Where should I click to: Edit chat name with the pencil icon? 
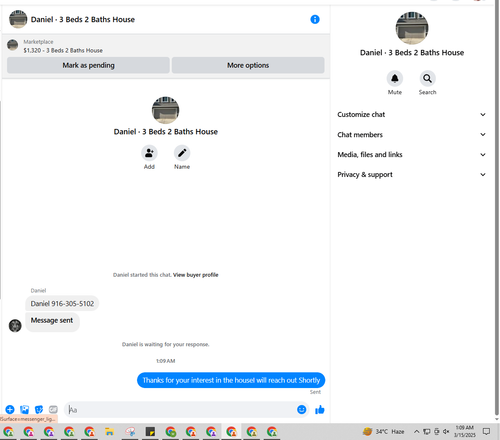pos(182,153)
